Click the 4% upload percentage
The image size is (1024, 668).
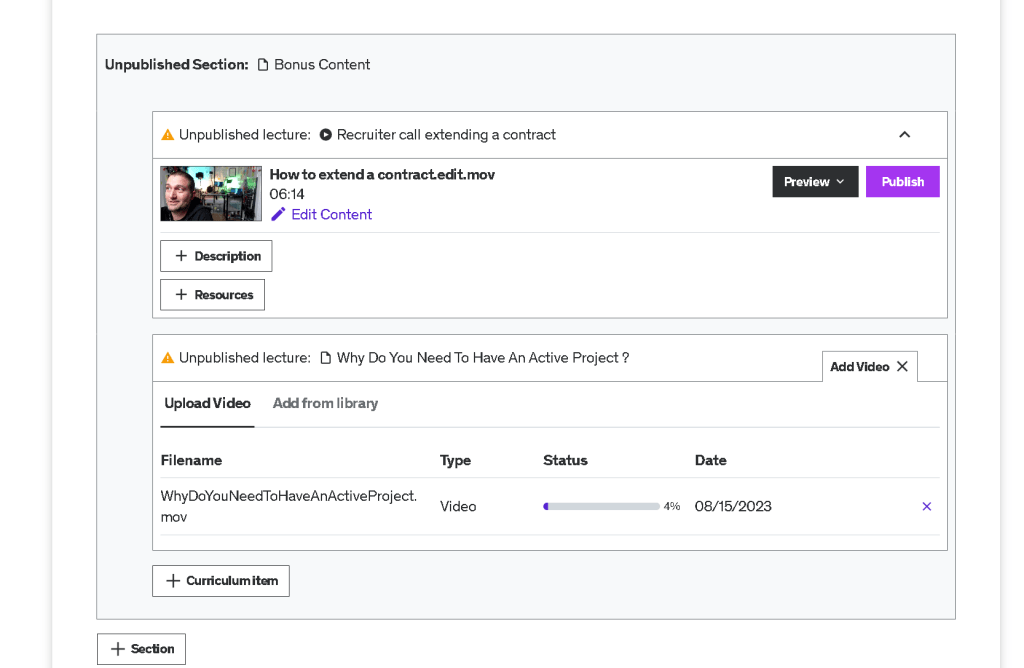pyautogui.click(x=671, y=506)
